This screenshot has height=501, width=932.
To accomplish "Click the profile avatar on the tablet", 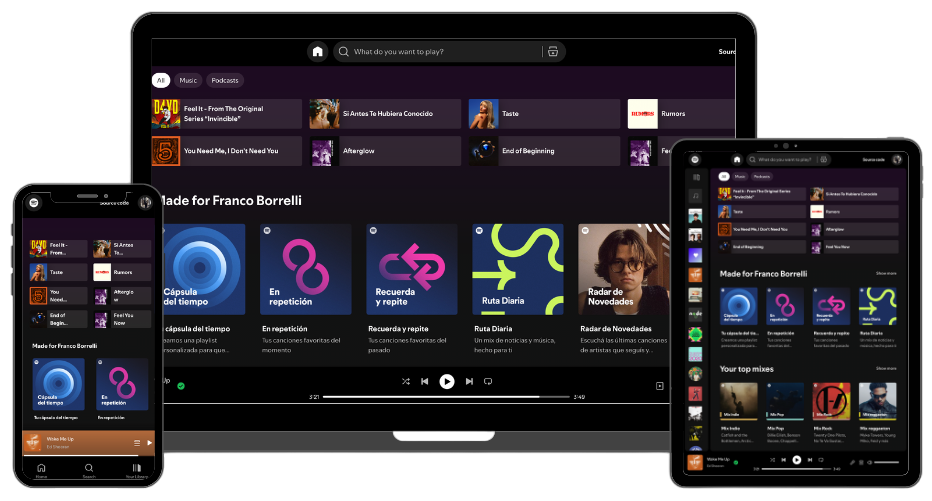I will click(x=897, y=159).
